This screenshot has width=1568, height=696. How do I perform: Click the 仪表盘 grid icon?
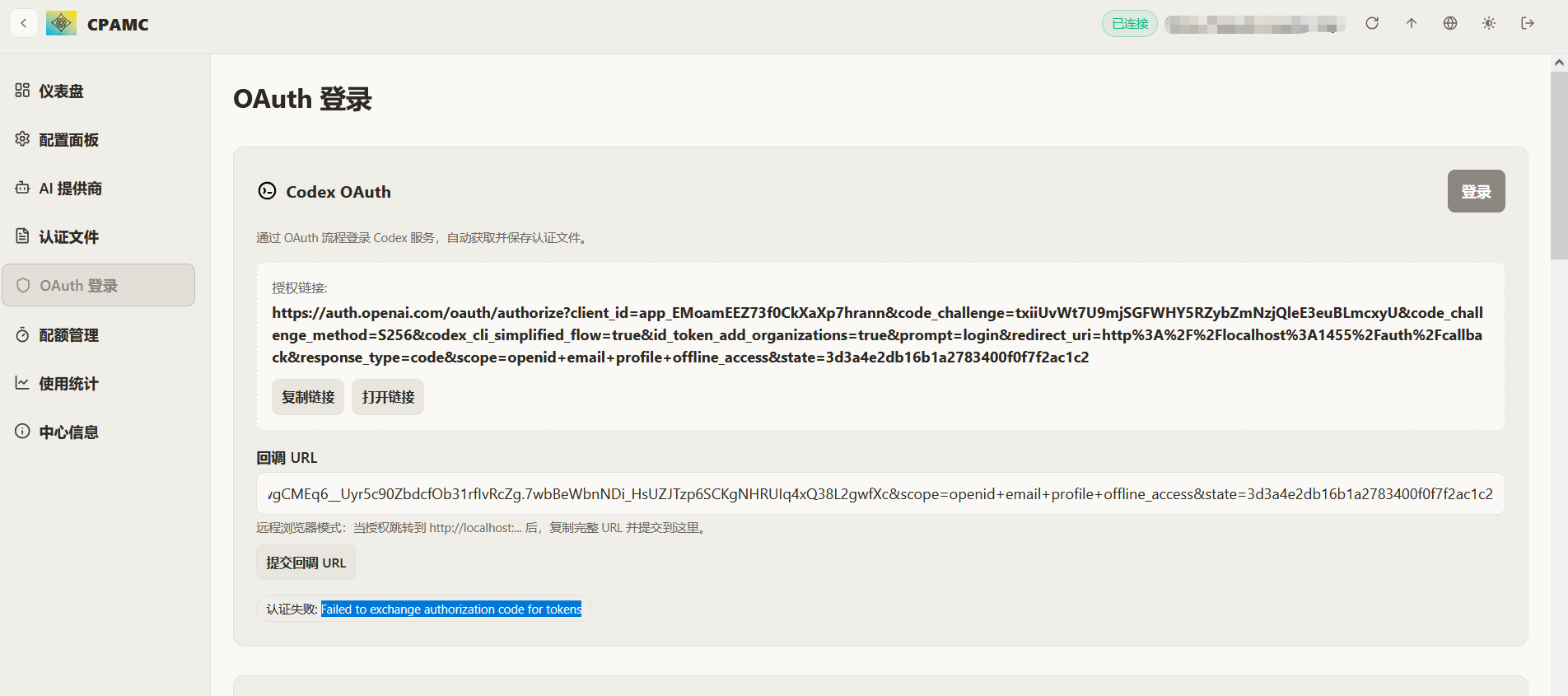tap(22, 90)
